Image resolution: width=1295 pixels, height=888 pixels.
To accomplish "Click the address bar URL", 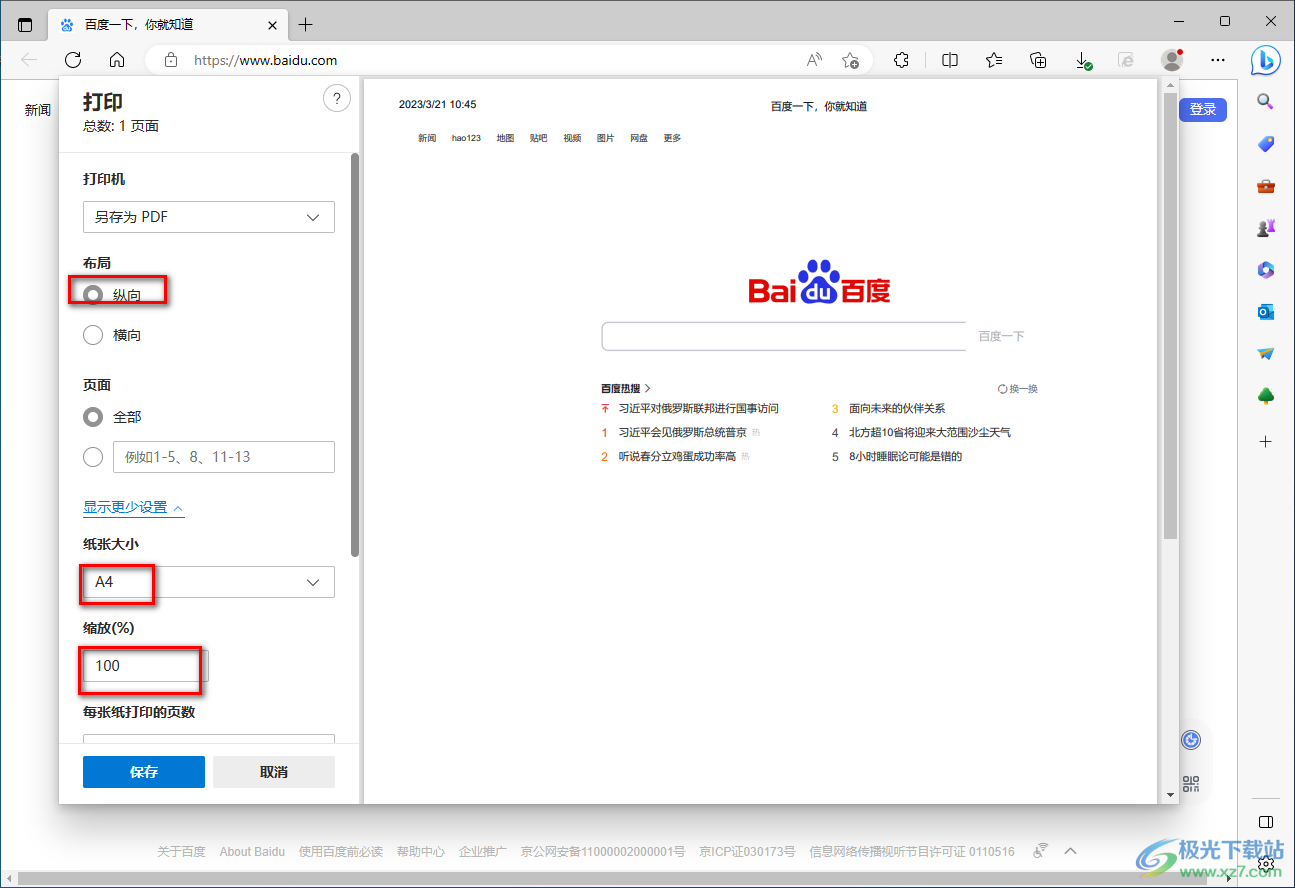I will [265, 60].
